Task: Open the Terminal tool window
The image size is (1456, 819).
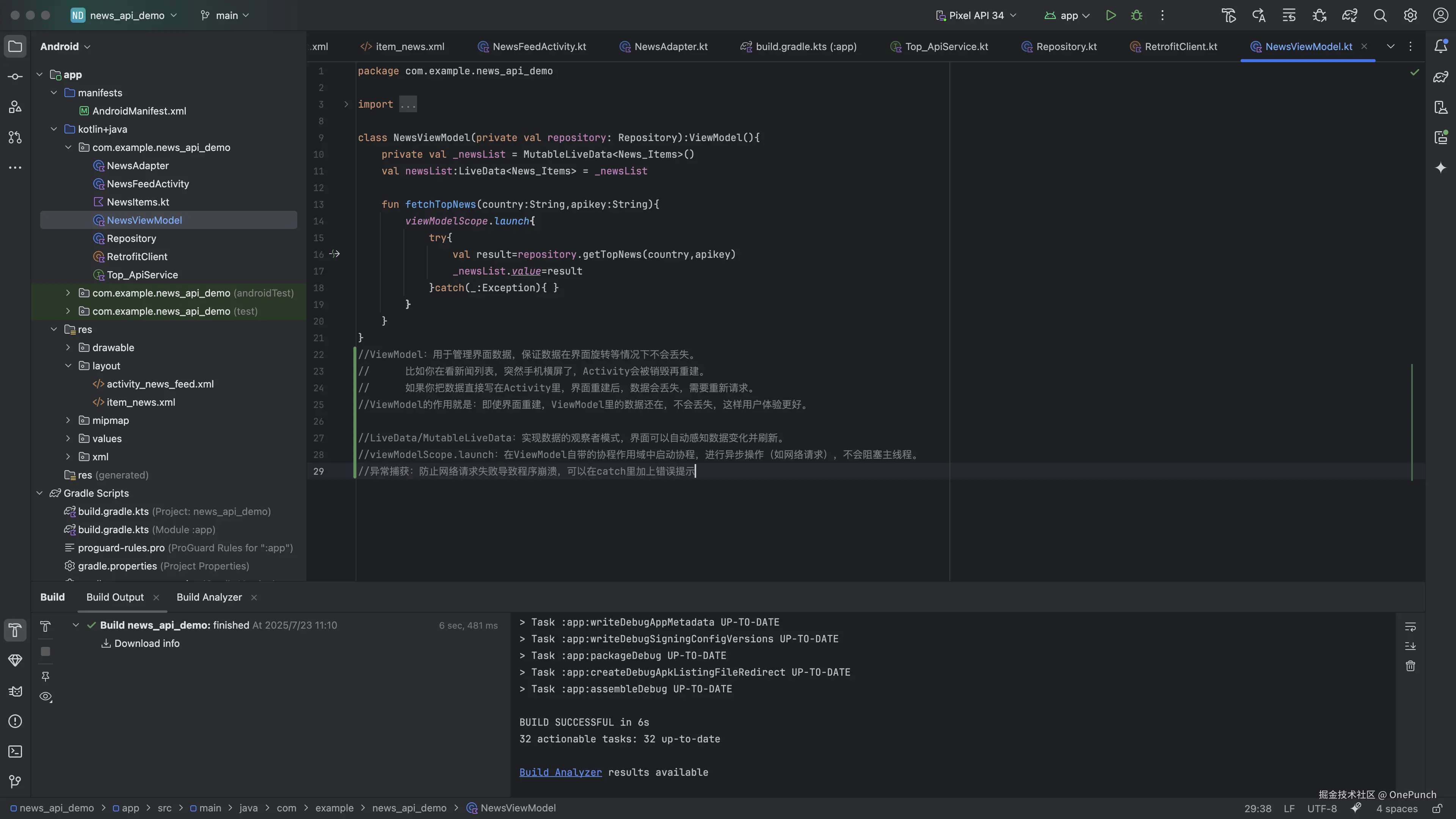Action: coord(15,751)
